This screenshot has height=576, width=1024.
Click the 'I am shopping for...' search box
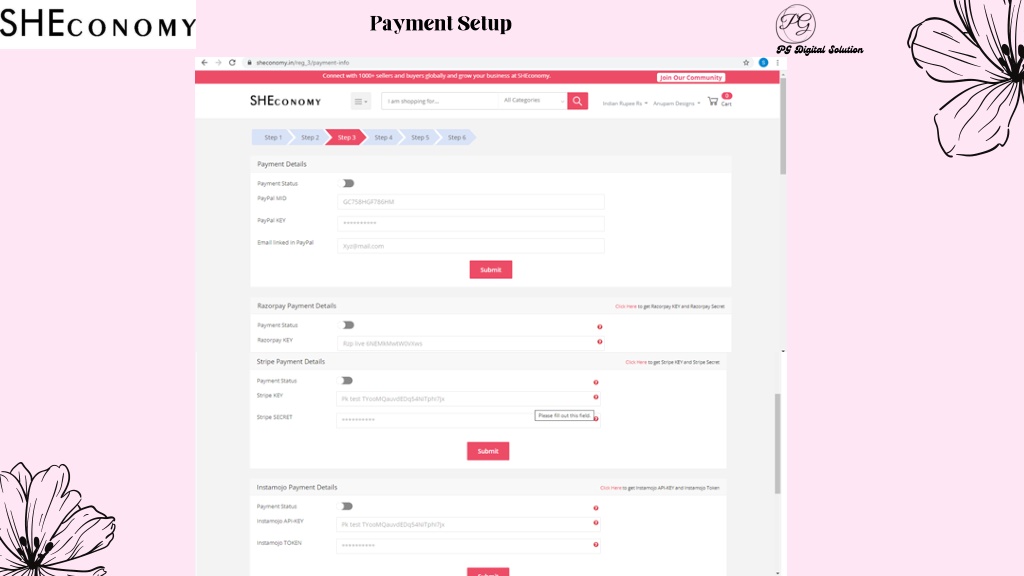pos(440,101)
